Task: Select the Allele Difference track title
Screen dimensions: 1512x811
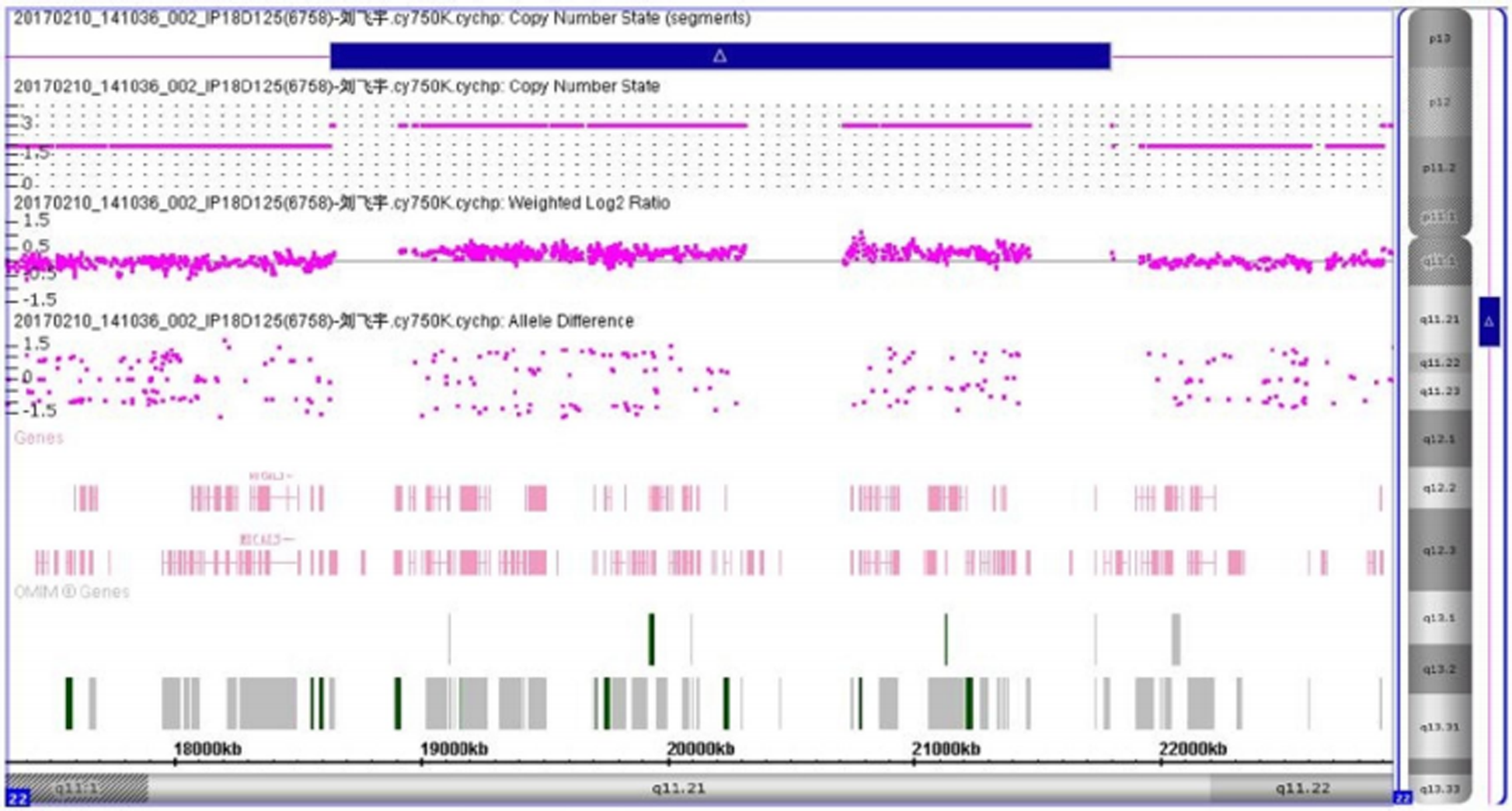Action: pyautogui.click(x=323, y=321)
